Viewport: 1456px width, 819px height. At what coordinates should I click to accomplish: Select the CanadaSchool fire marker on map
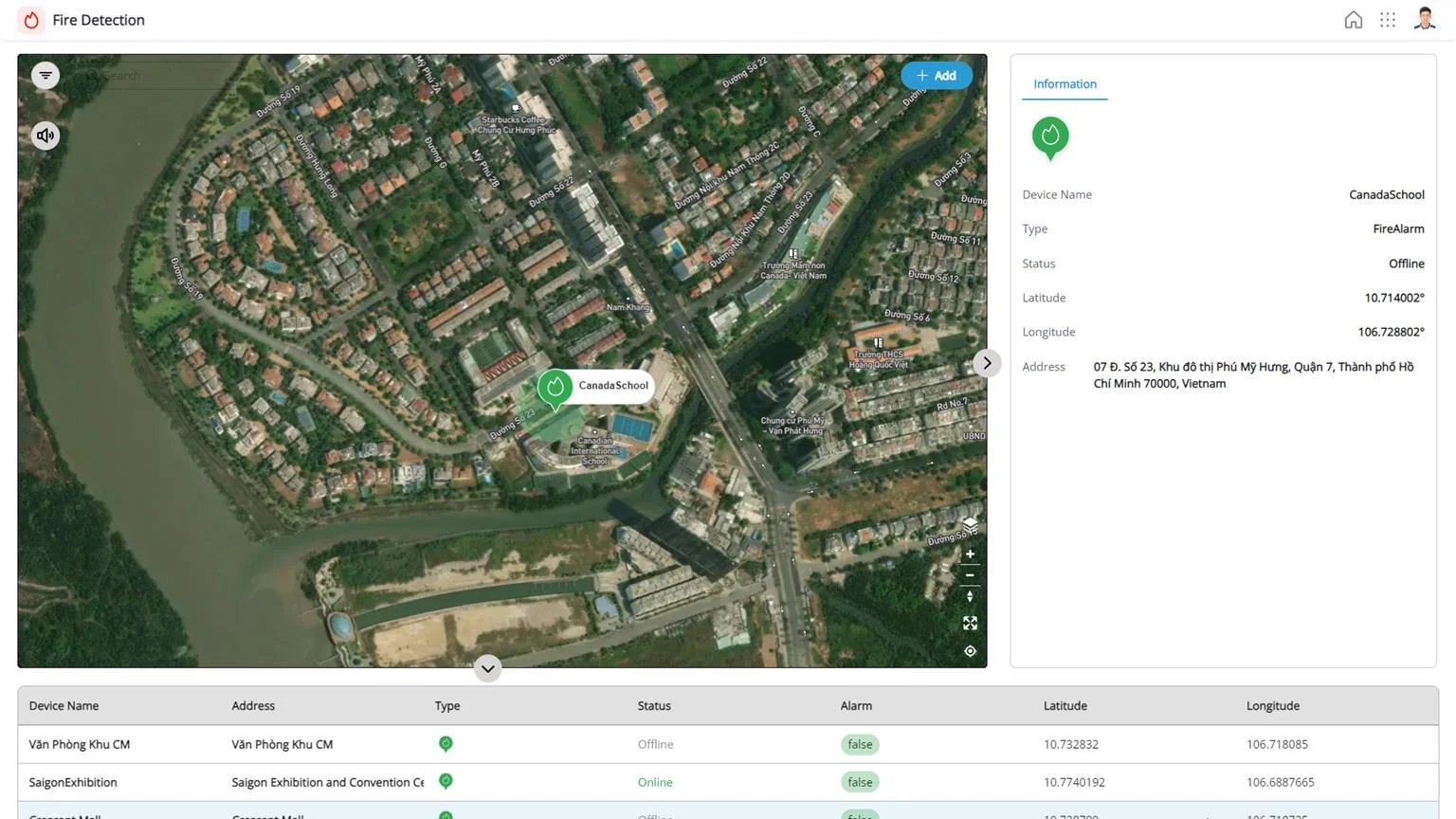(555, 387)
